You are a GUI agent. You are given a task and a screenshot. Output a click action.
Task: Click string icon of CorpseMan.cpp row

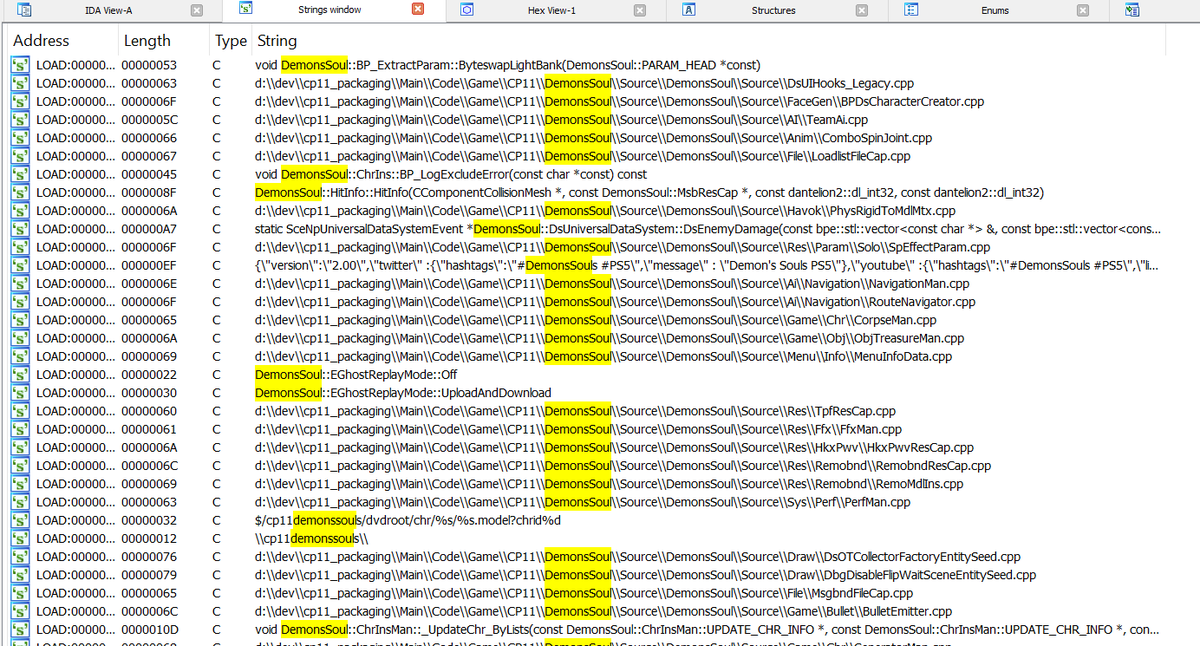20,320
